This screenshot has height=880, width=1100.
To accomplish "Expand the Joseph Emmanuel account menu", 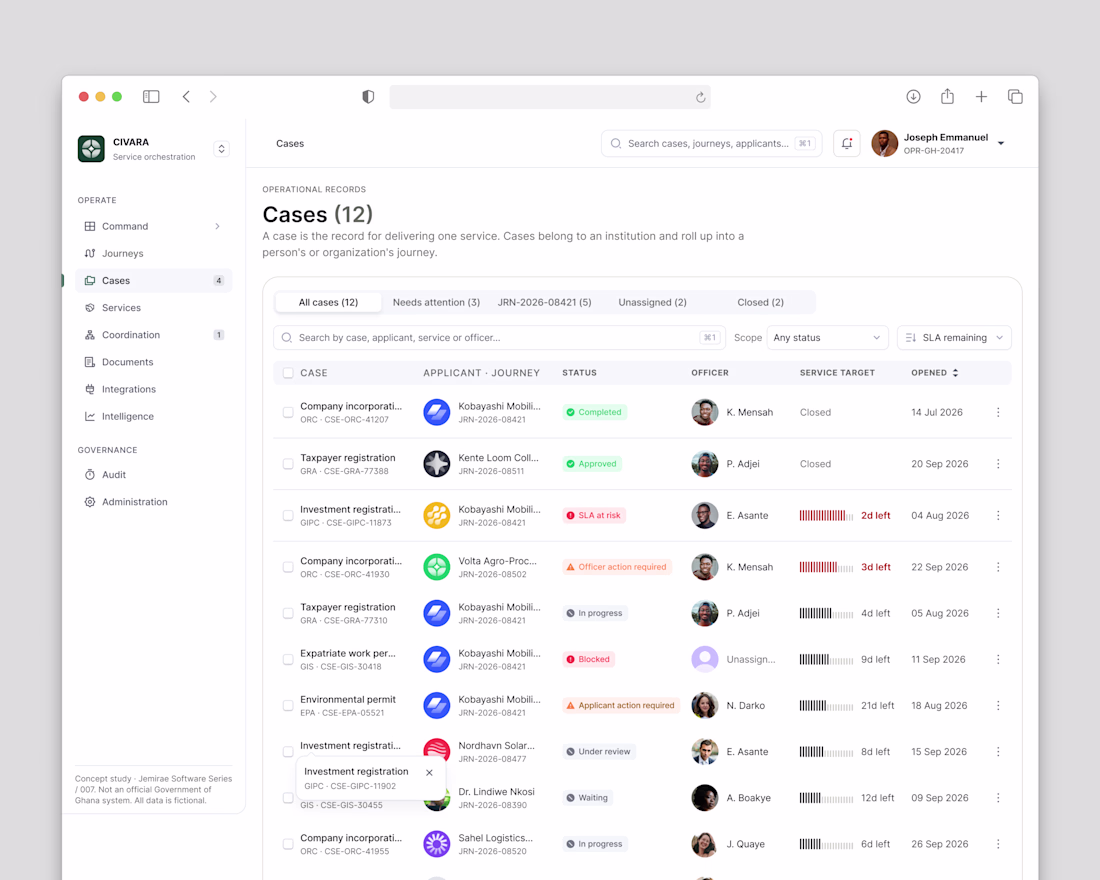I will [1001, 143].
